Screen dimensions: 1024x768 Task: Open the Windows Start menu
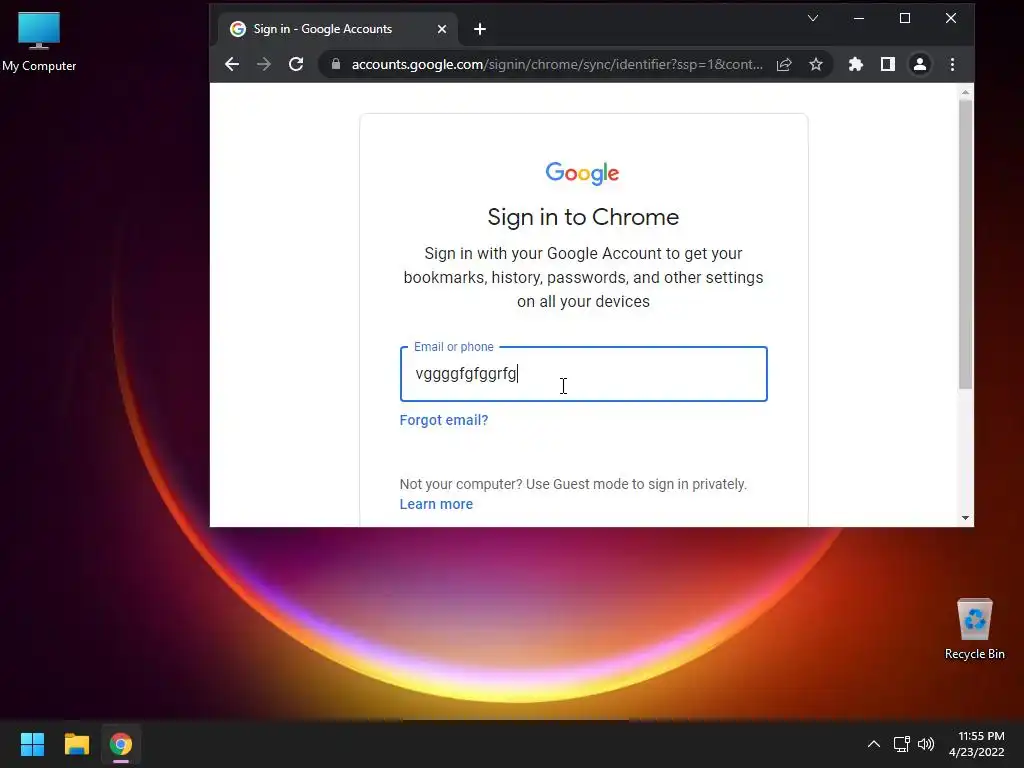32,744
